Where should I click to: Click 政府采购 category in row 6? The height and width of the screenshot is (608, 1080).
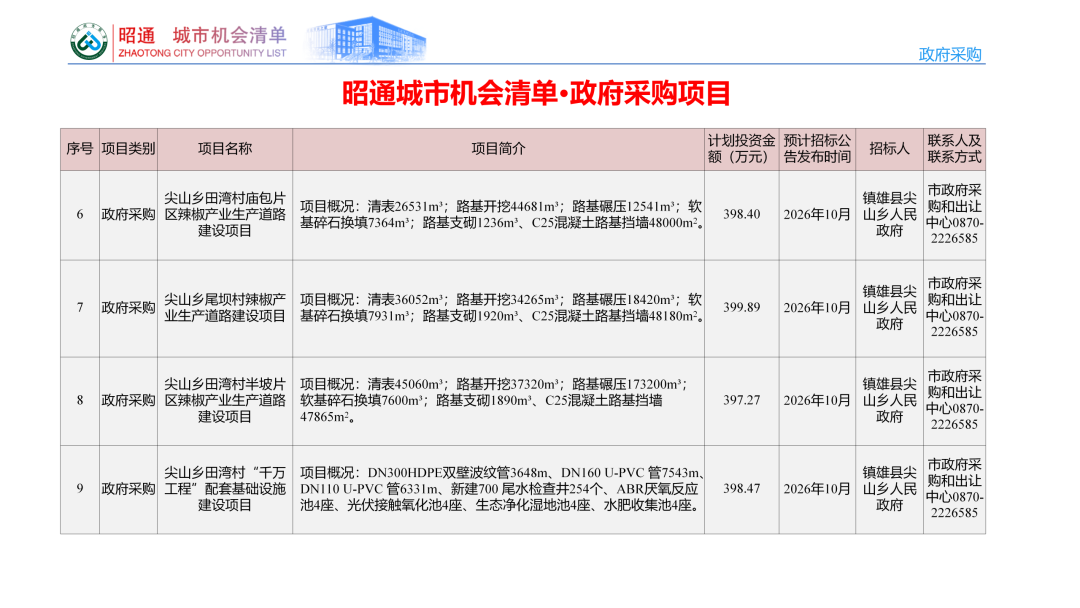[x=128, y=215]
